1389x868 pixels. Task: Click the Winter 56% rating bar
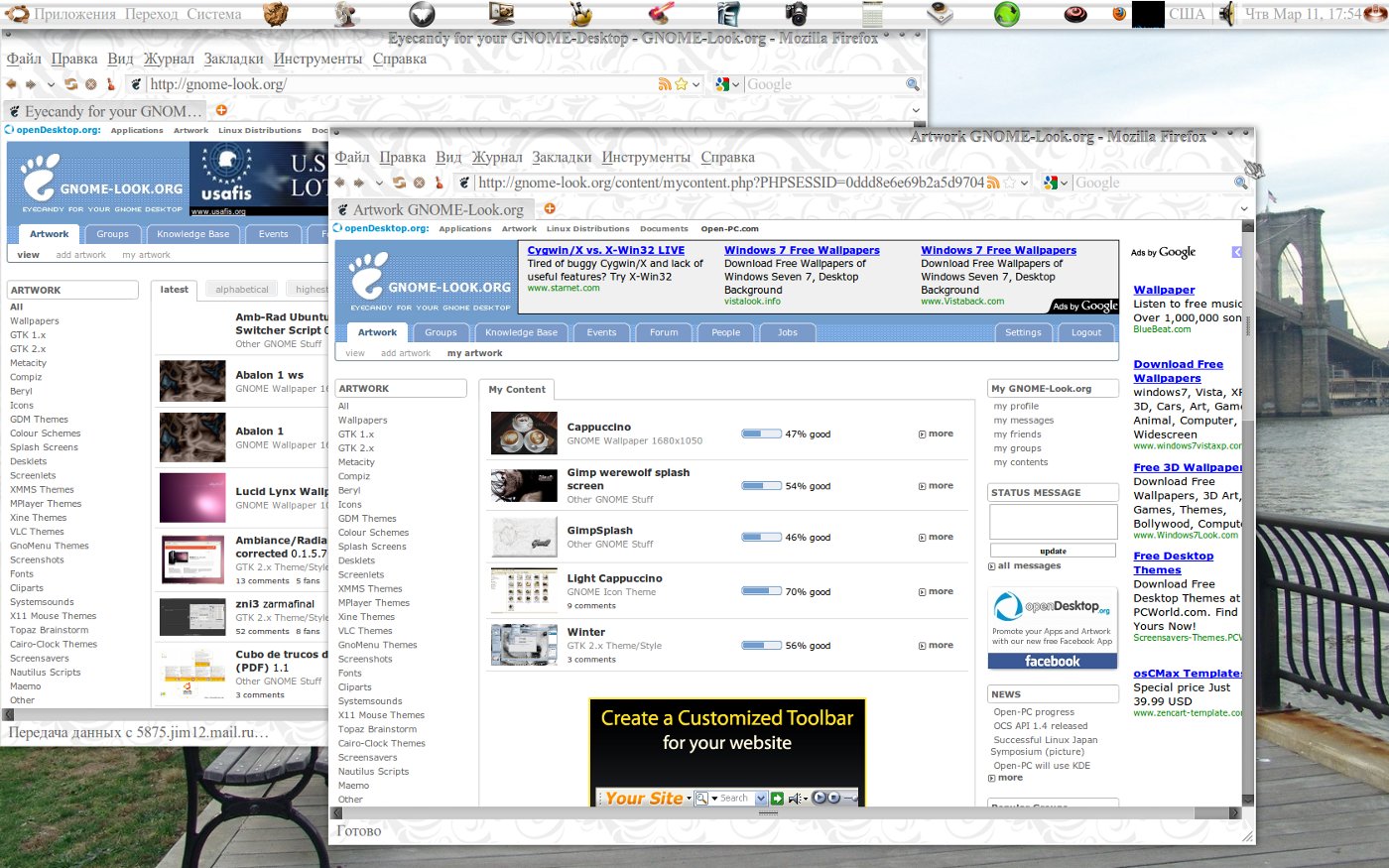click(x=761, y=645)
